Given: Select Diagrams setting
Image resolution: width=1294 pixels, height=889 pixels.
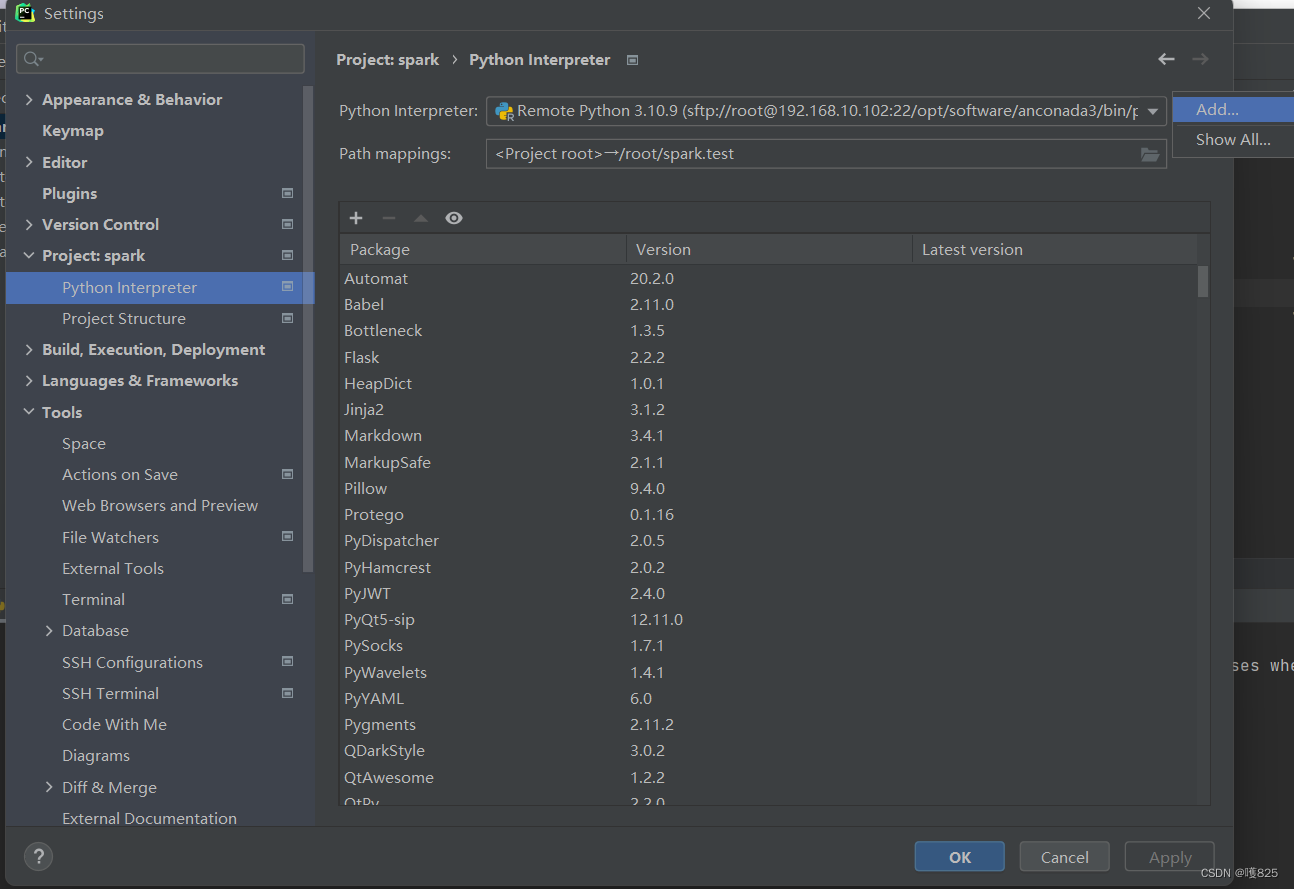Looking at the screenshot, I should [x=96, y=755].
